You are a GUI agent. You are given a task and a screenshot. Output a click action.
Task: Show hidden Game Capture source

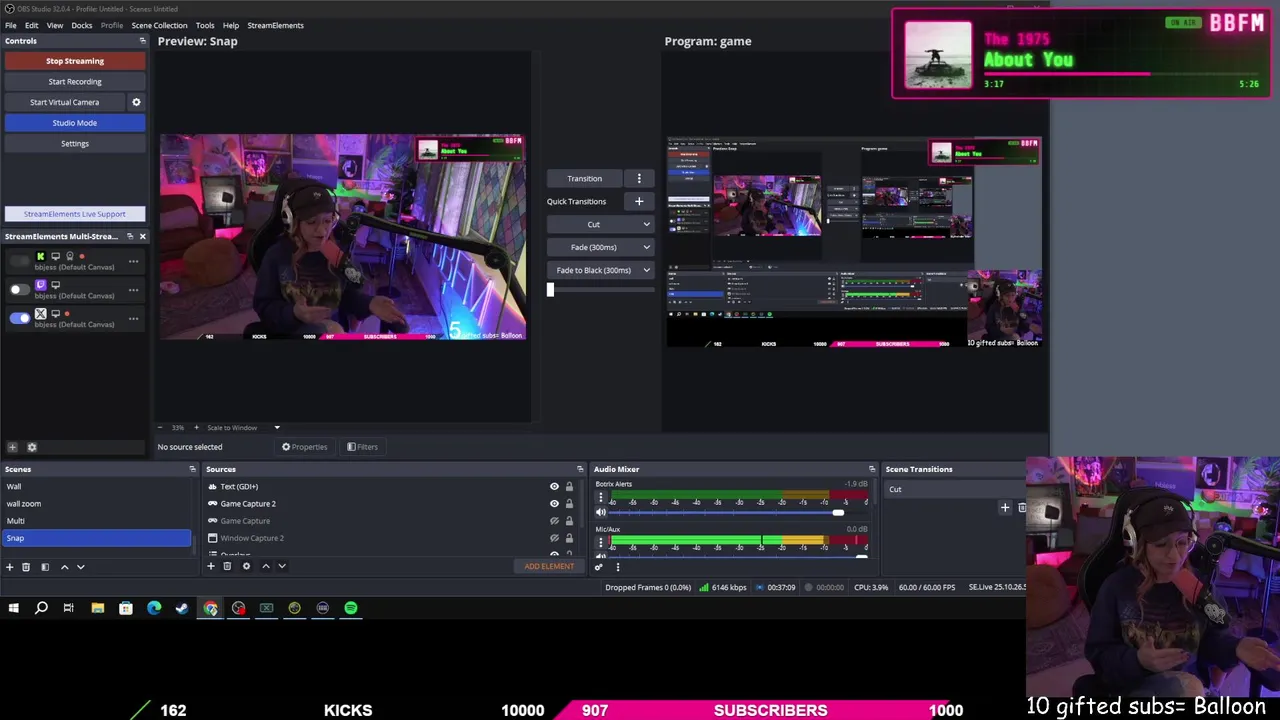pyautogui.click(x=554, y=521)
